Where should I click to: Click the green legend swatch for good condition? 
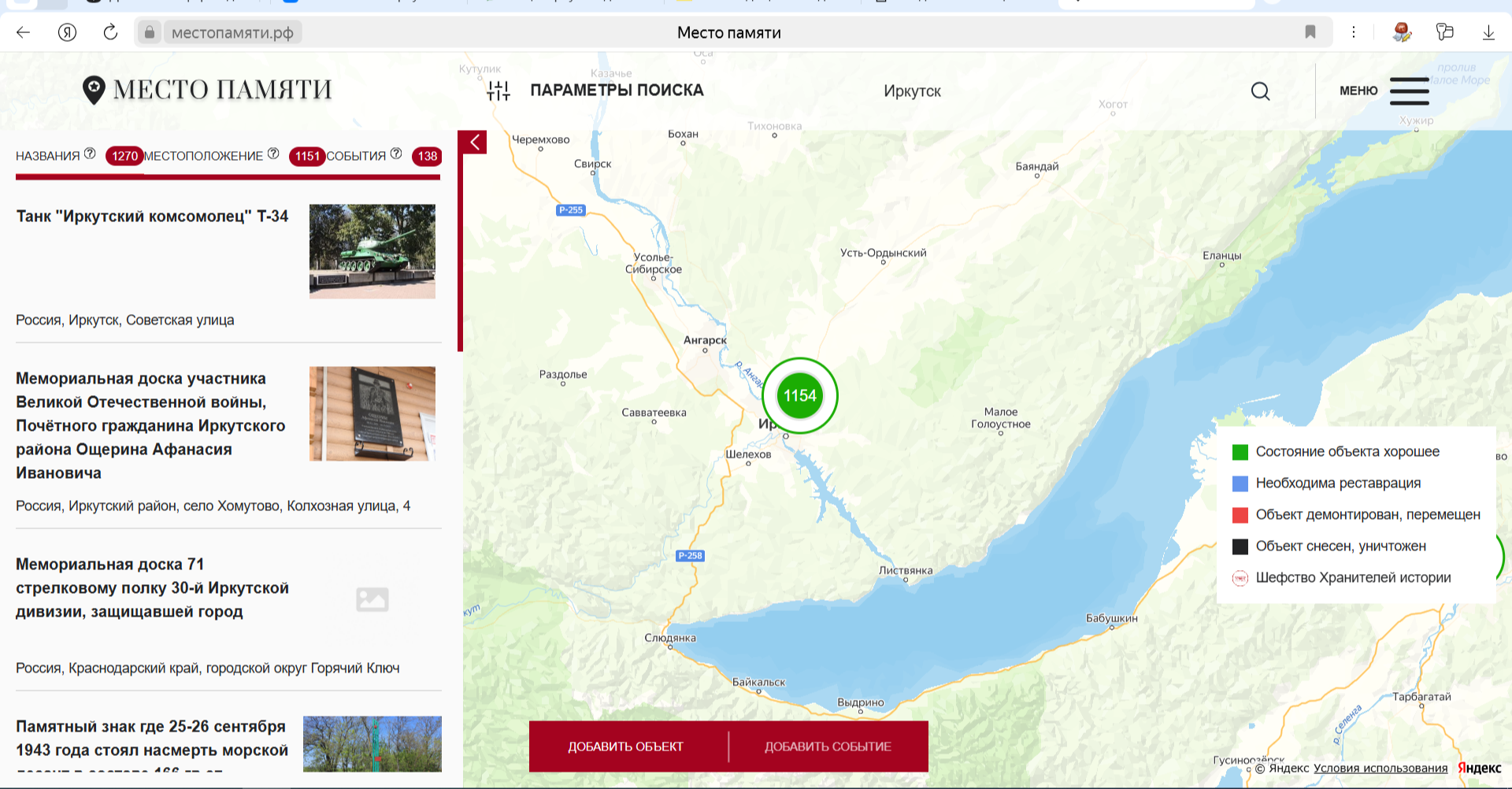pyautogui.click(x=1240, y=452)
